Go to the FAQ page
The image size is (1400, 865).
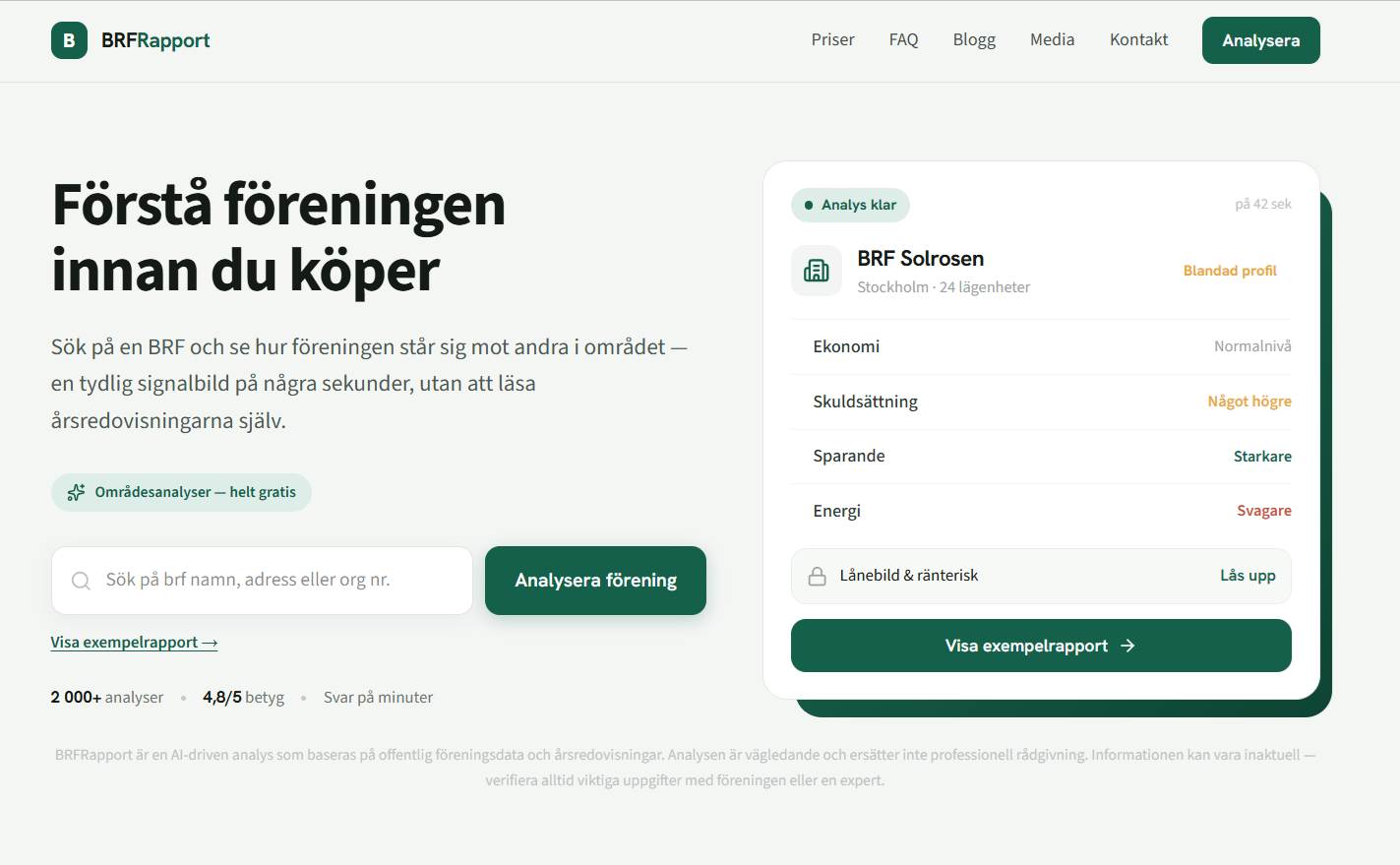click(x=903, y=40)
